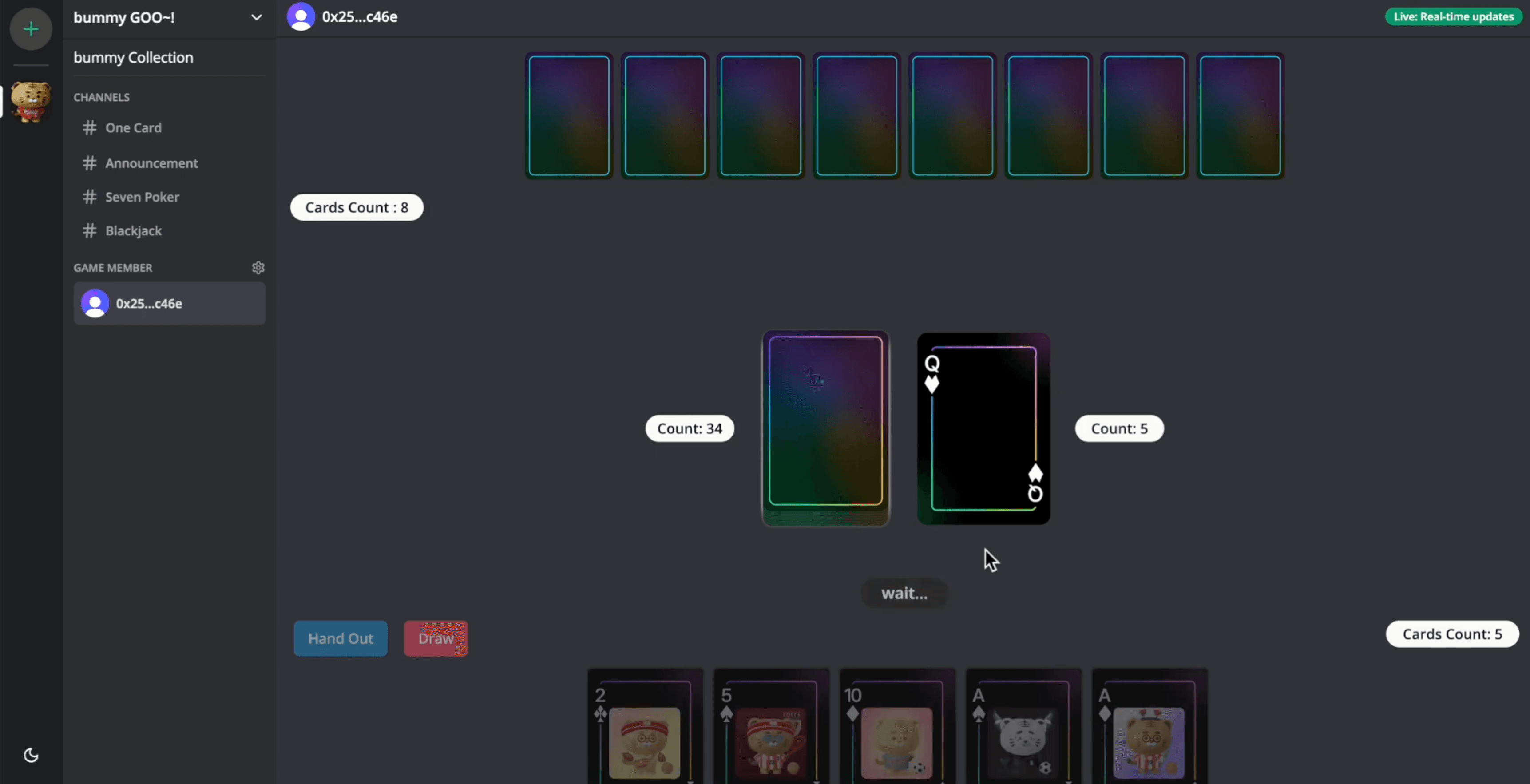Screen dimensions: 1530x784
Task: Go to Blackjack channel
Action: [x=133, y=231]
